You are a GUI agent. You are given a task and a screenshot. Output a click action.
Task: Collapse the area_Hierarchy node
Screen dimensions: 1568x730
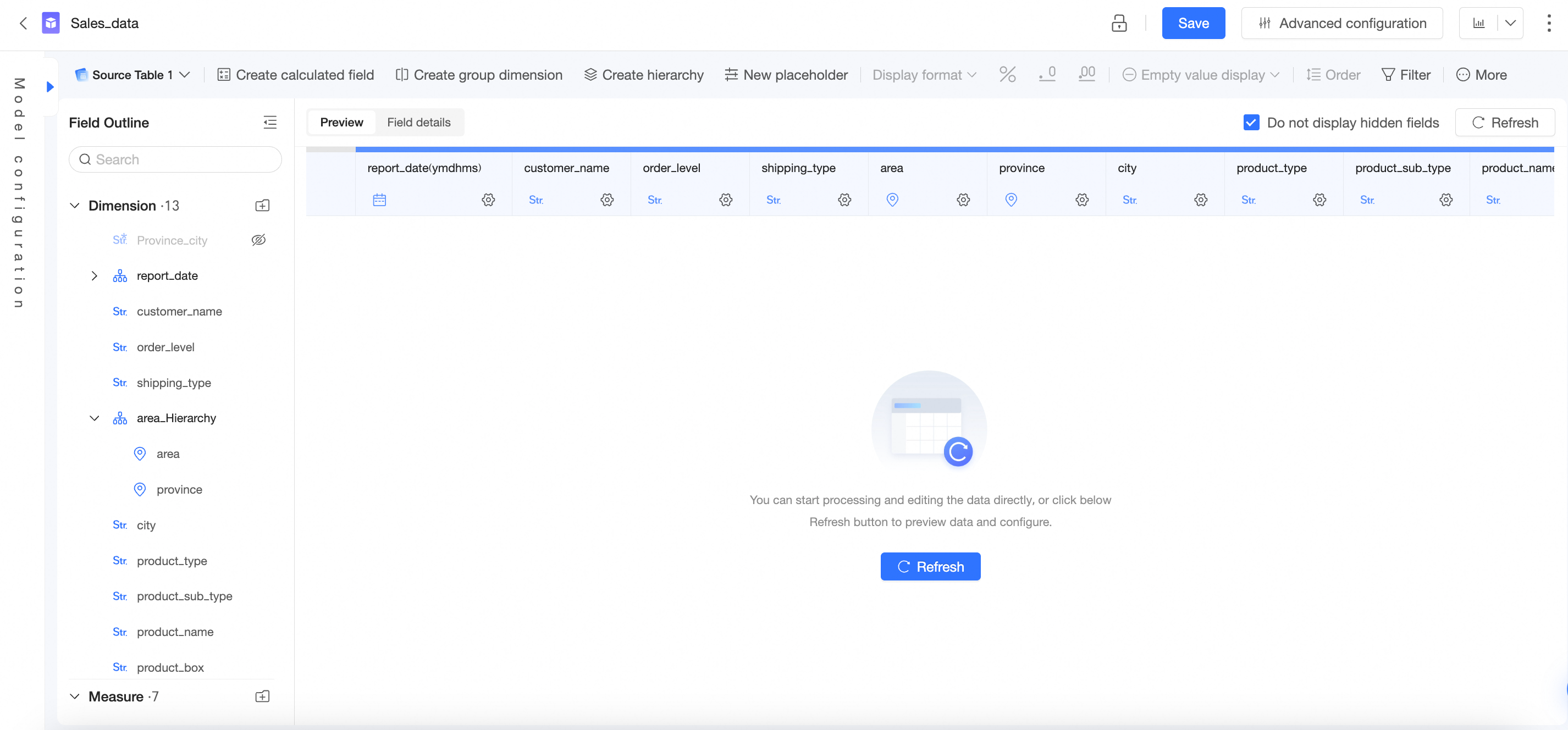[95, 418]
